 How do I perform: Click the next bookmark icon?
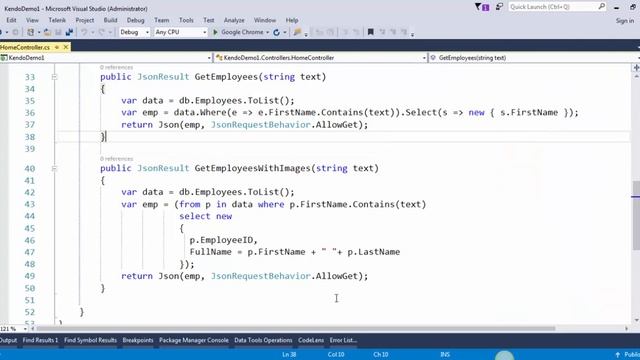click(393, 32)
